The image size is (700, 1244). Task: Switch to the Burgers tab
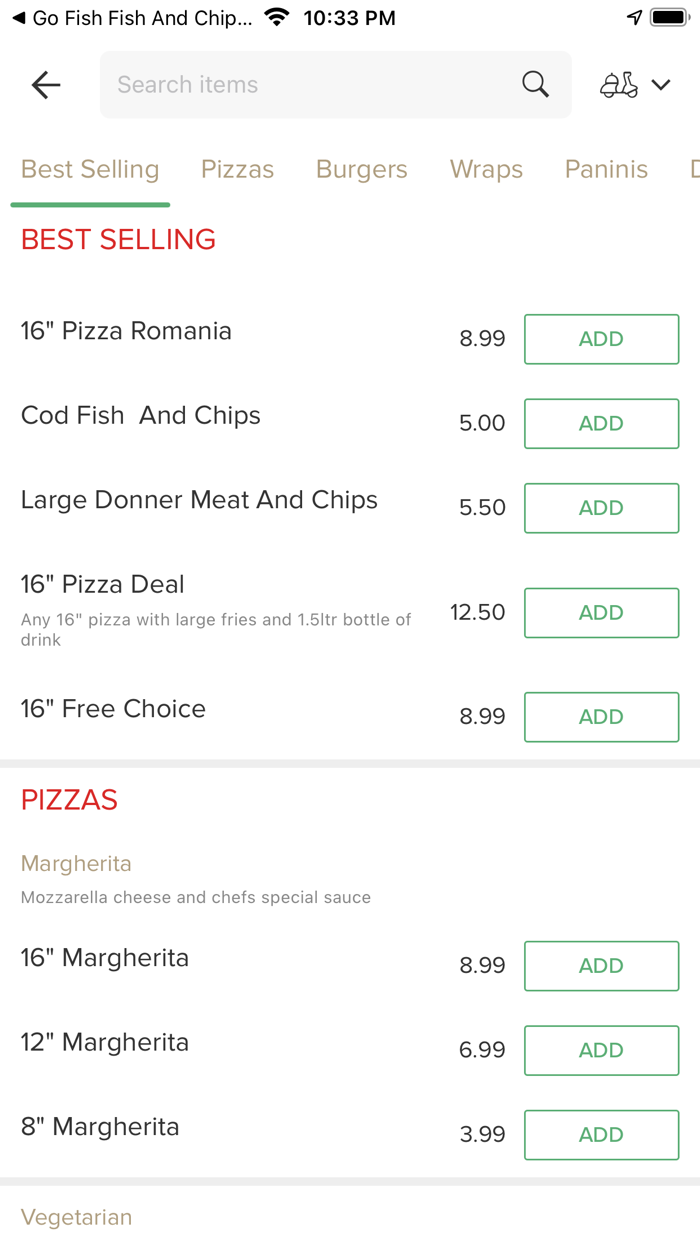point(362,169)
